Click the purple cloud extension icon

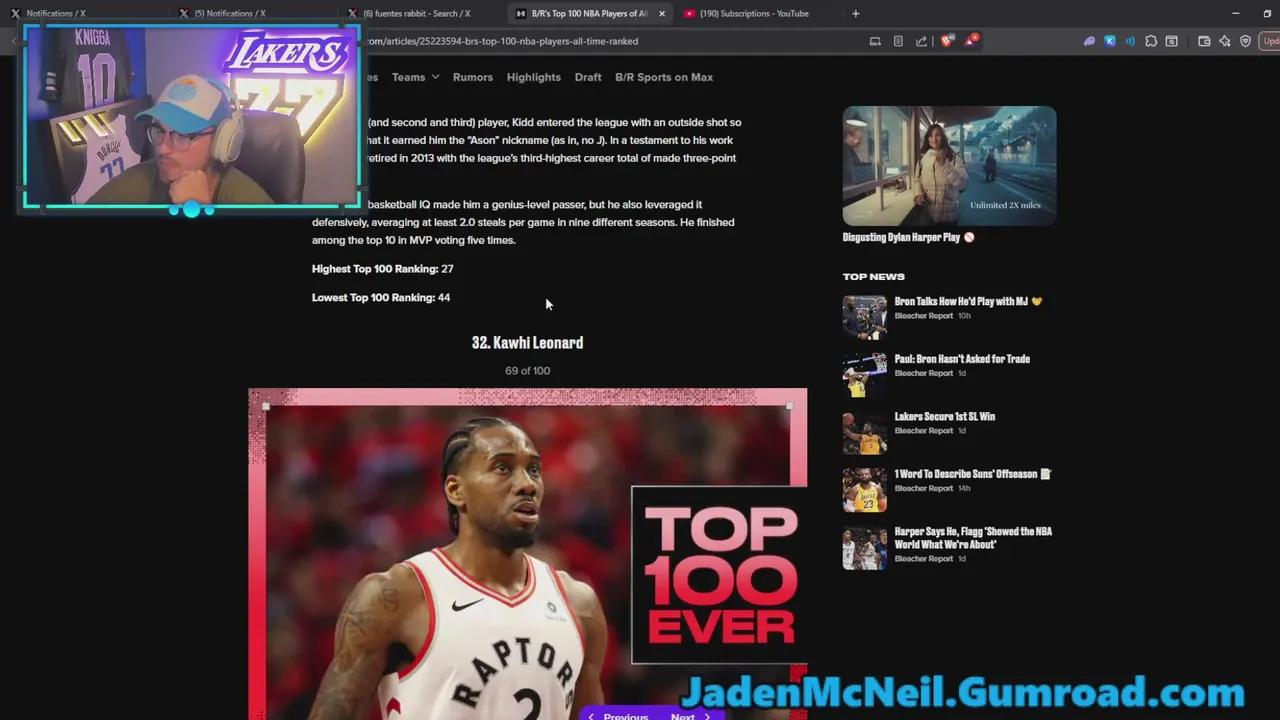pos(1089,41)
